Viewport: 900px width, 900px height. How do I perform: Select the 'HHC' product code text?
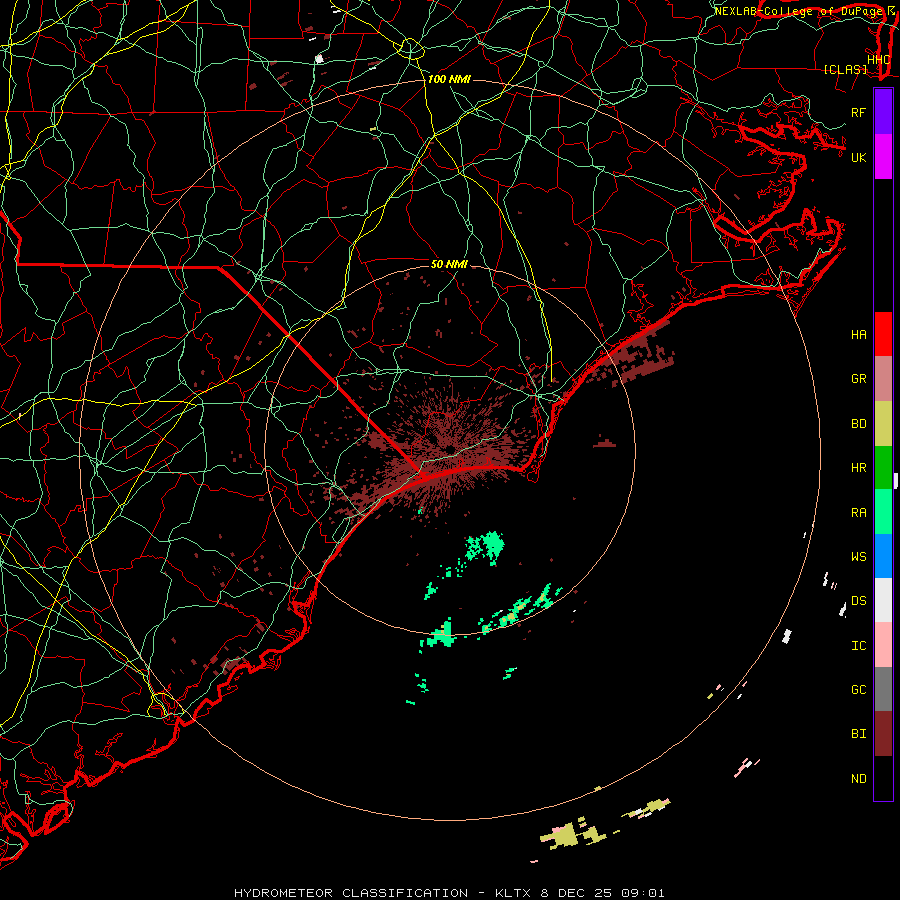(878, 60)
